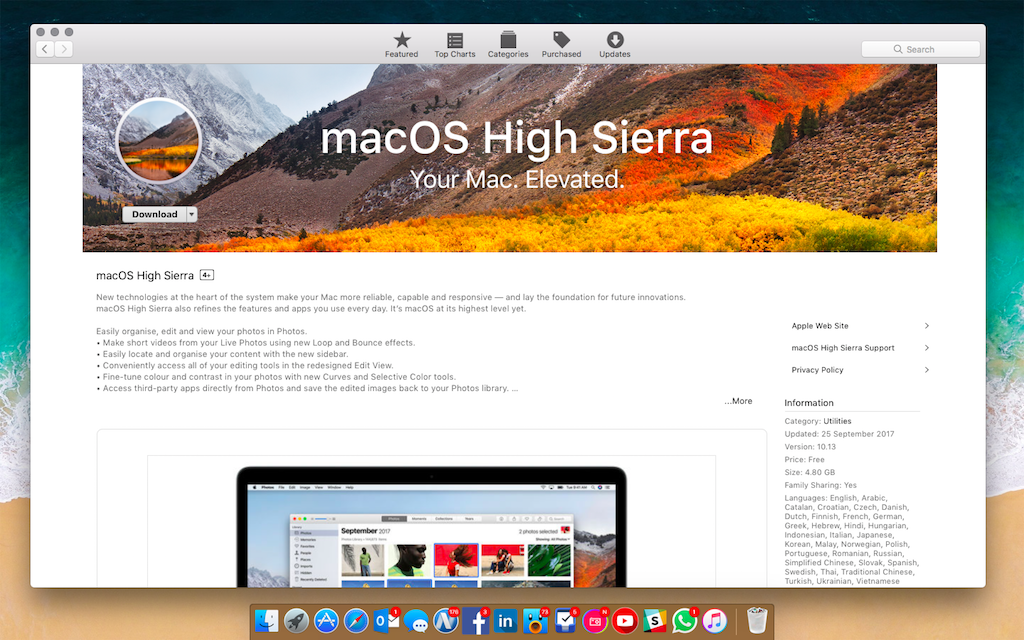Click the forward navigation arrow
This screenshot has width=1024, height=640.
click(x=64, y=49)
